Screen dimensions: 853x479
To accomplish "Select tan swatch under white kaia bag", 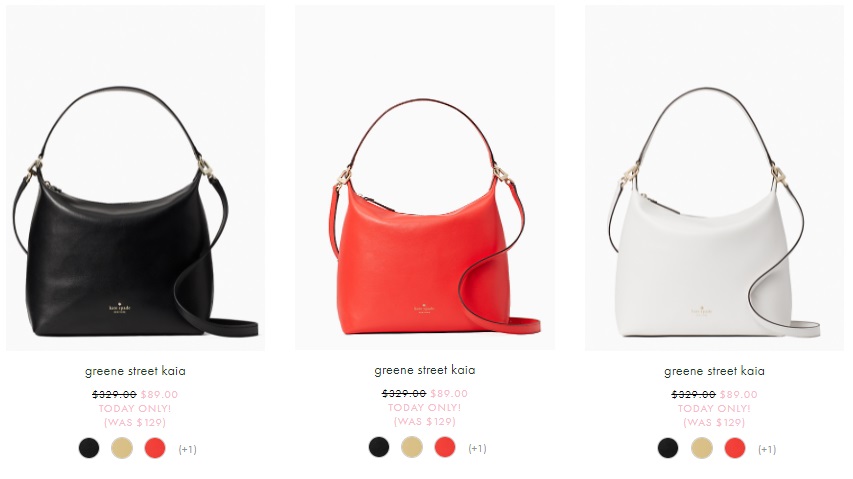I will [702, 448].
